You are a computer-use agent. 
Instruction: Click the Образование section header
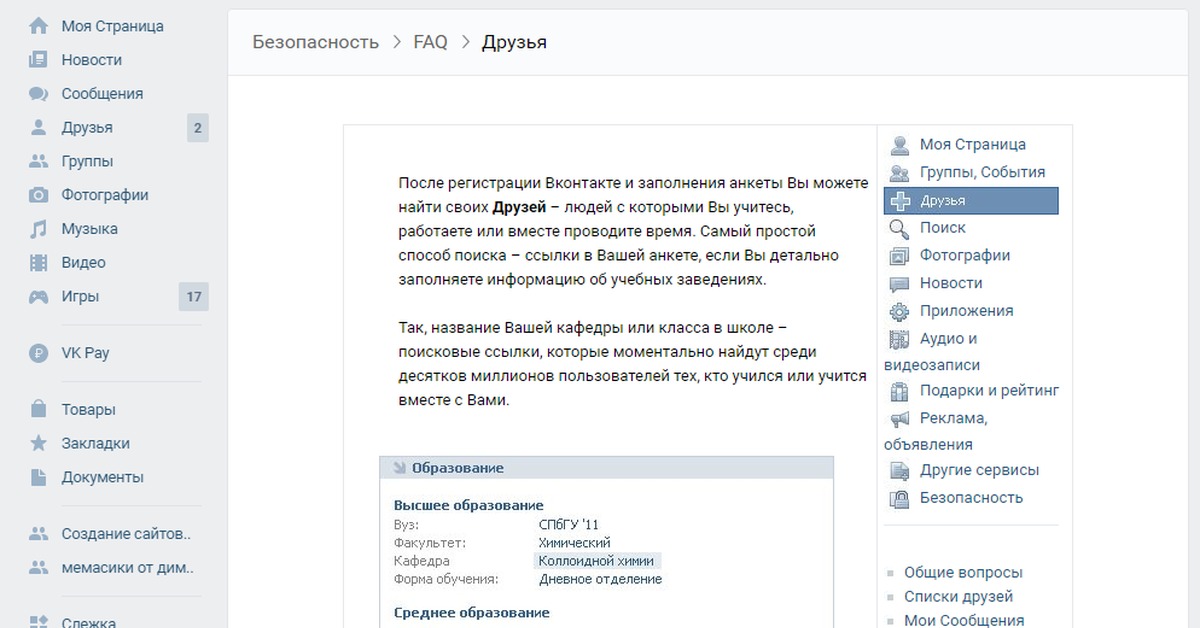point(606,468)
